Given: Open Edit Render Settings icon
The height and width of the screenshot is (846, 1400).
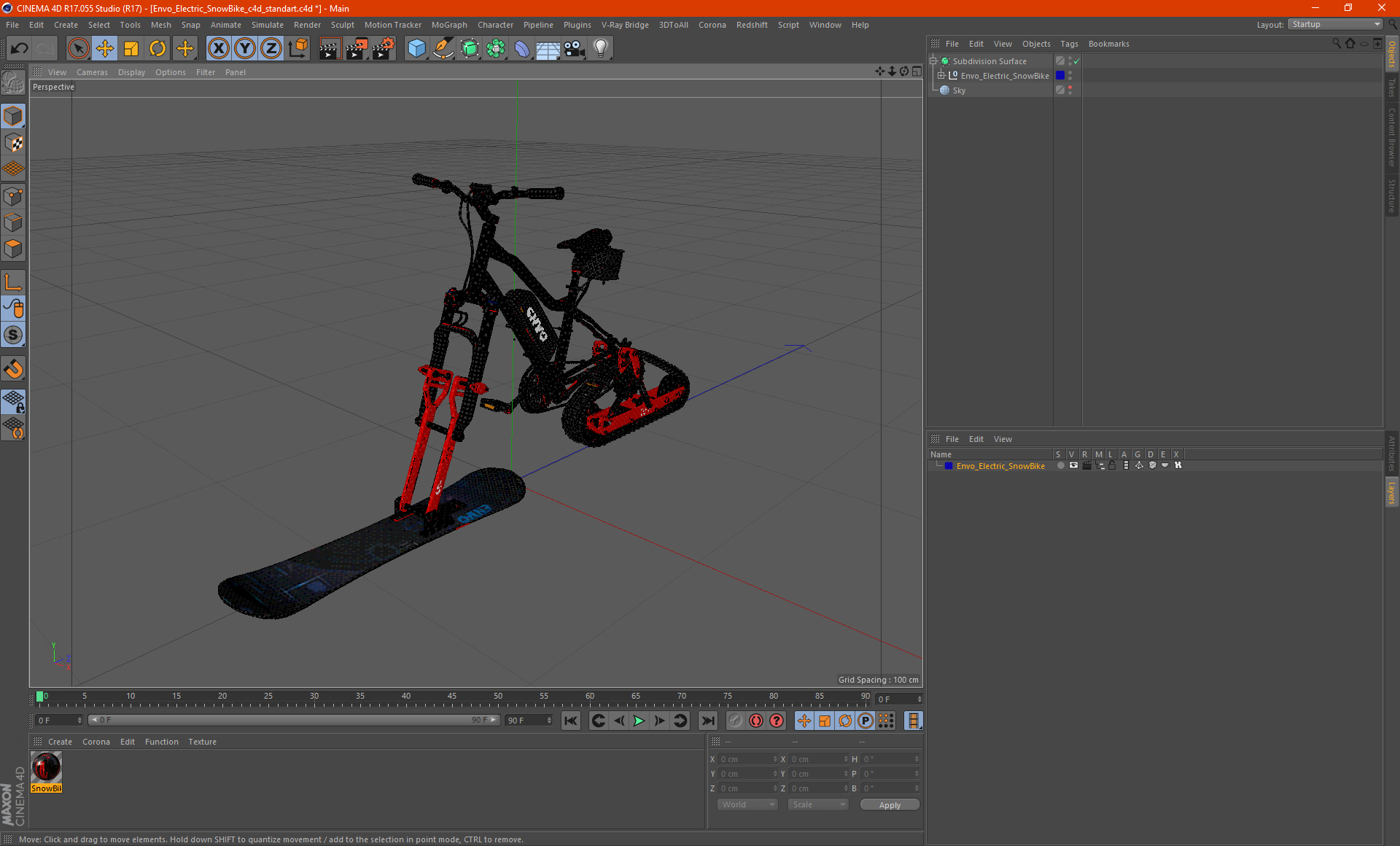Looking at the screenshot, I should click(384, 49).
